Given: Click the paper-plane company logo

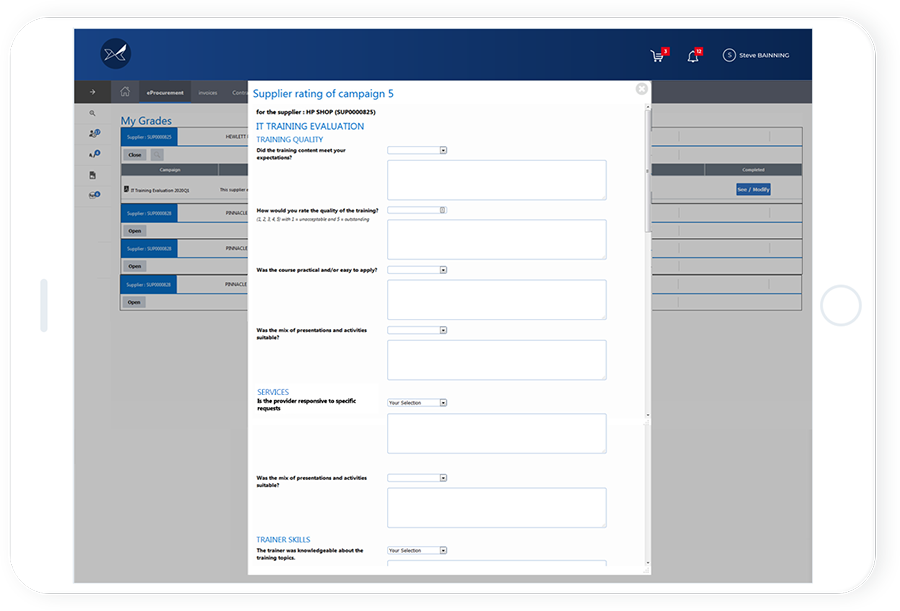Looking at the screenshot, I should (114, 52).
